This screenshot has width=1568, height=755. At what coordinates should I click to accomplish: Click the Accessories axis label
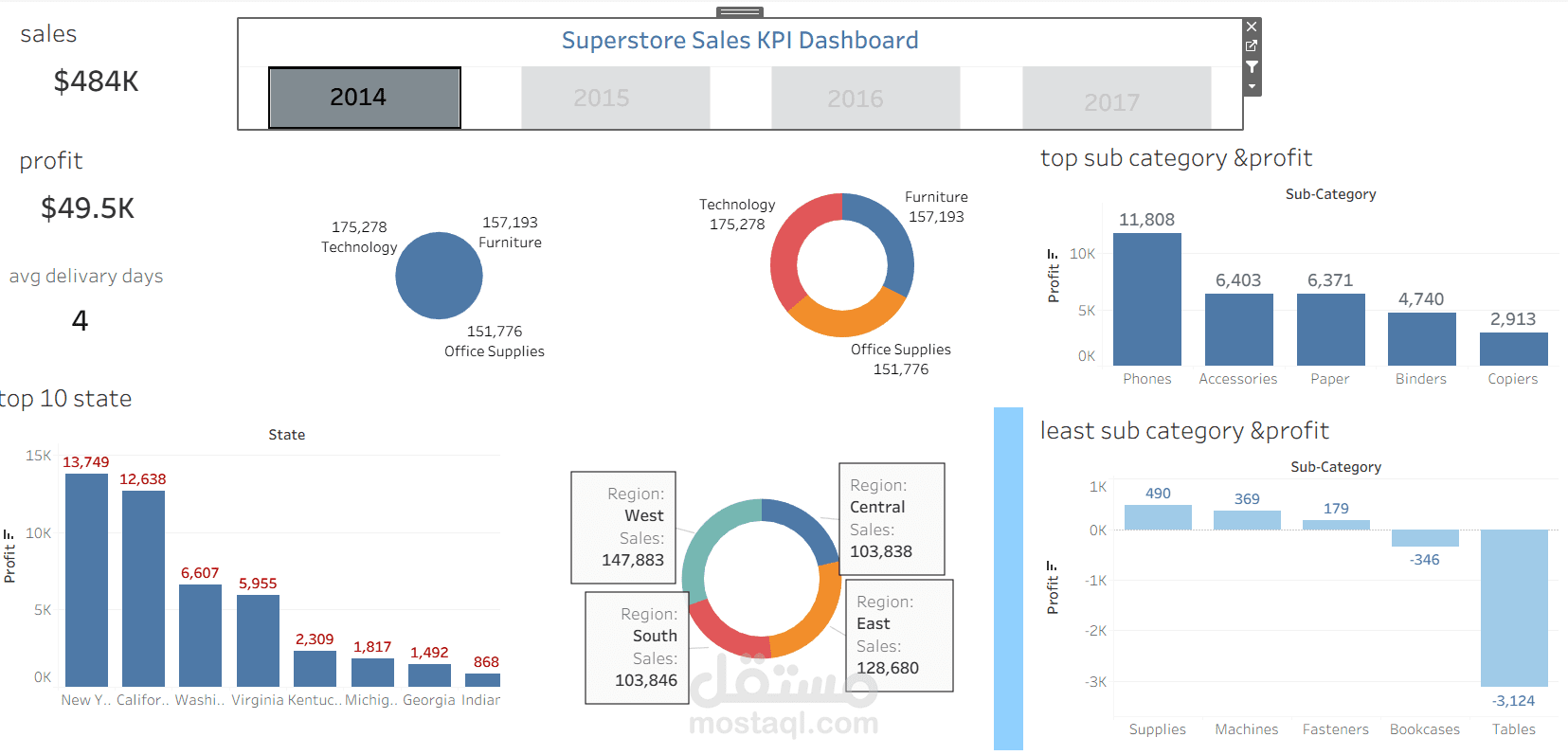tap(1237, 379)
